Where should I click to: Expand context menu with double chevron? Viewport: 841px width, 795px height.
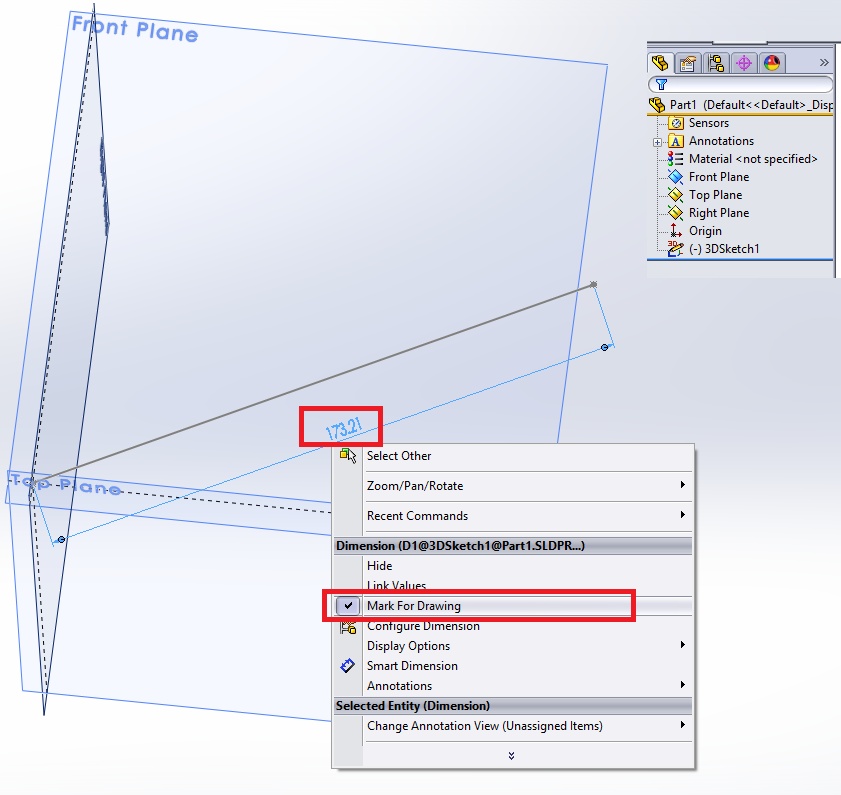coord(511,756)
